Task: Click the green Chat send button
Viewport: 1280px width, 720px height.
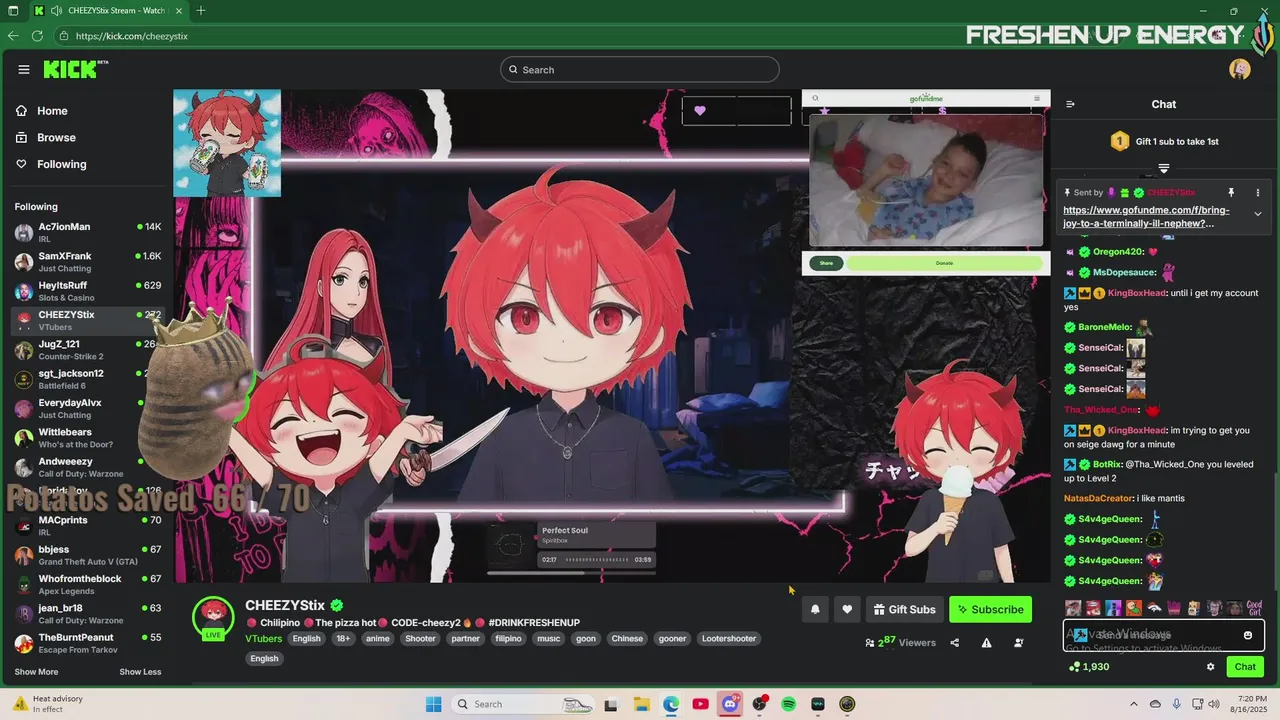Action: click(1245, 667)
